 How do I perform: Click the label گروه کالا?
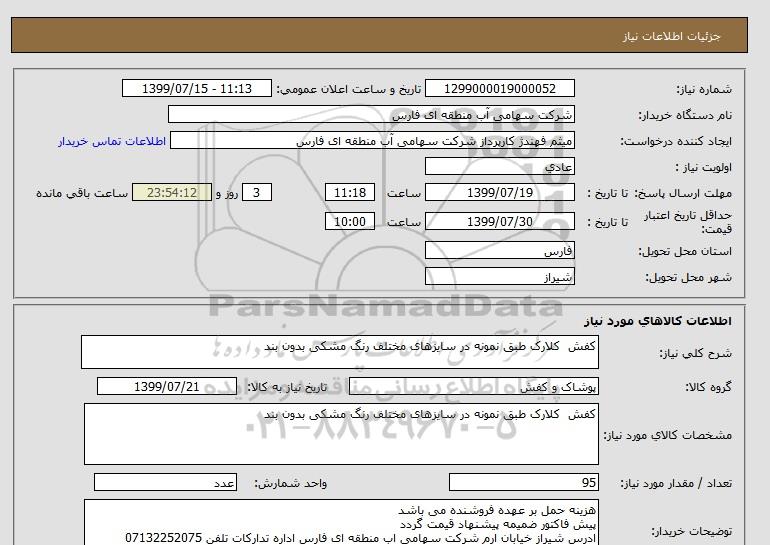pos(708,387)
